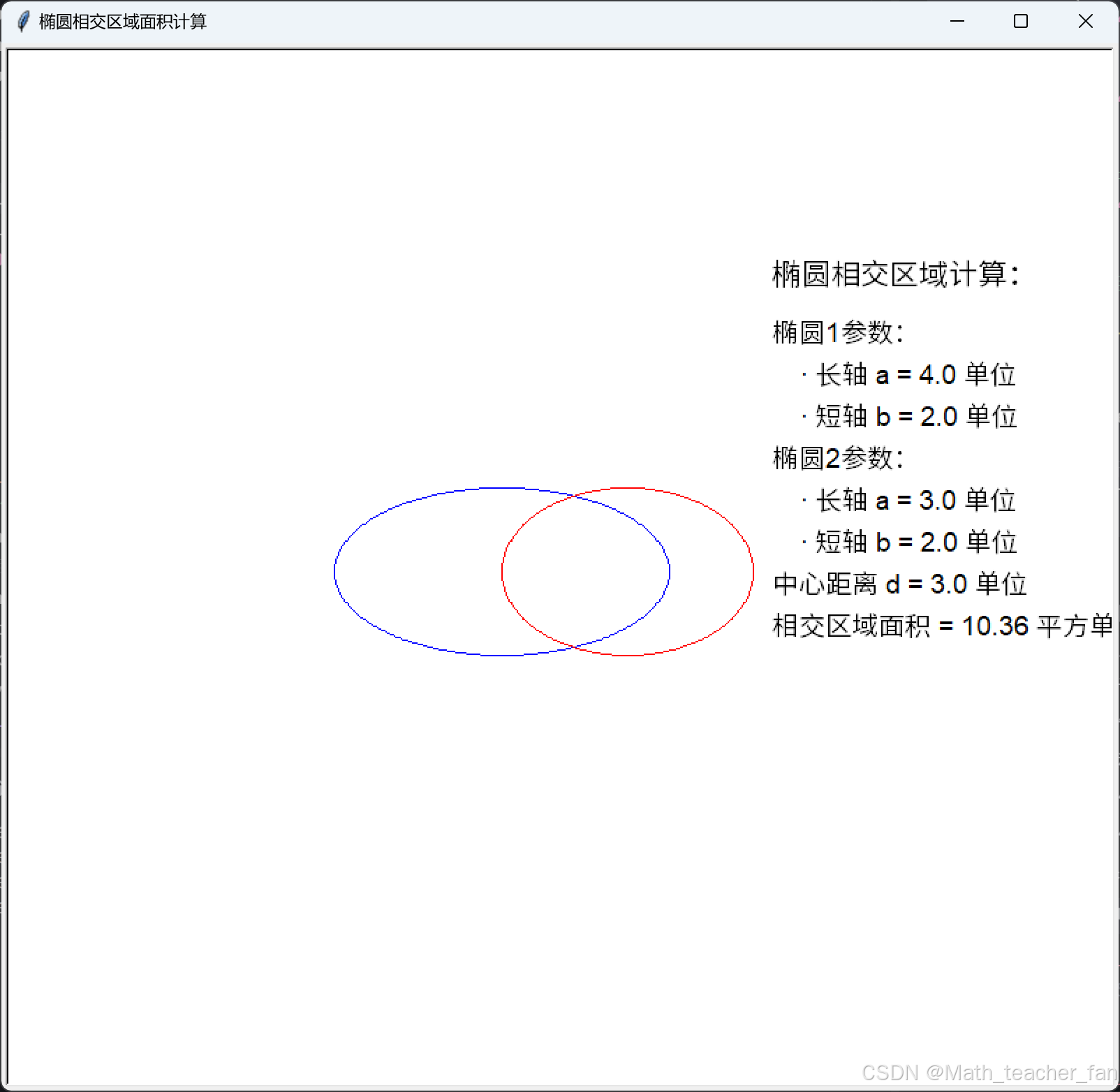This screenshot has width=1120, height=1092.
Task: Select the 长轴 a = 3.0 单位 line
Action: [x=908, y=501]
